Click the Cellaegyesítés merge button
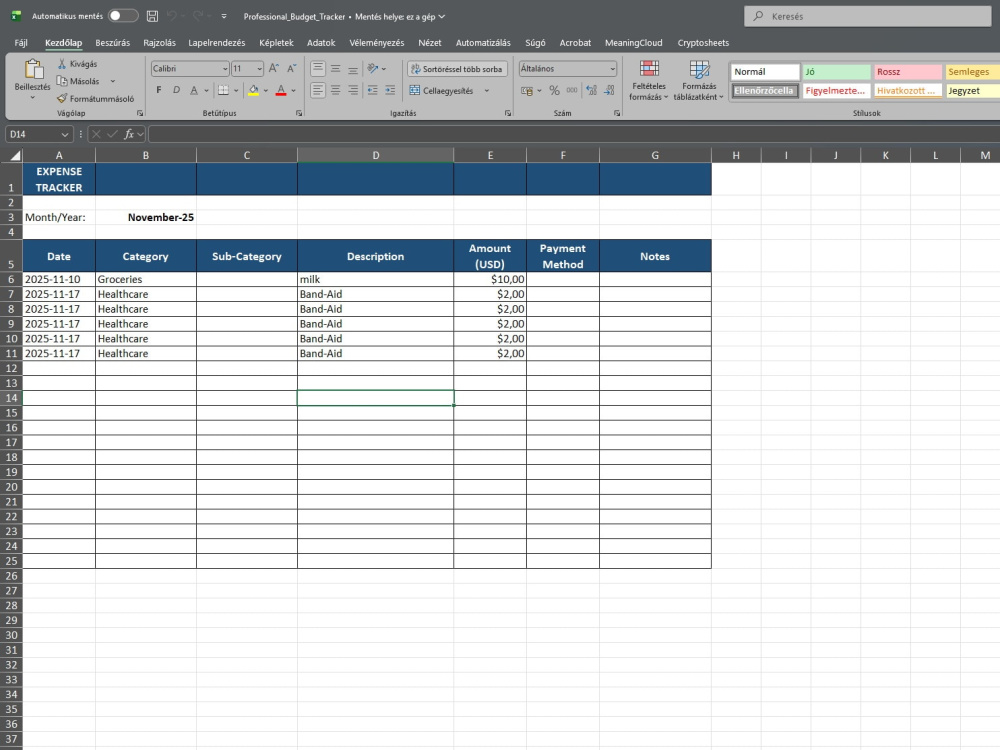This screenshot has width=1000, height=750. coord(442,91)
